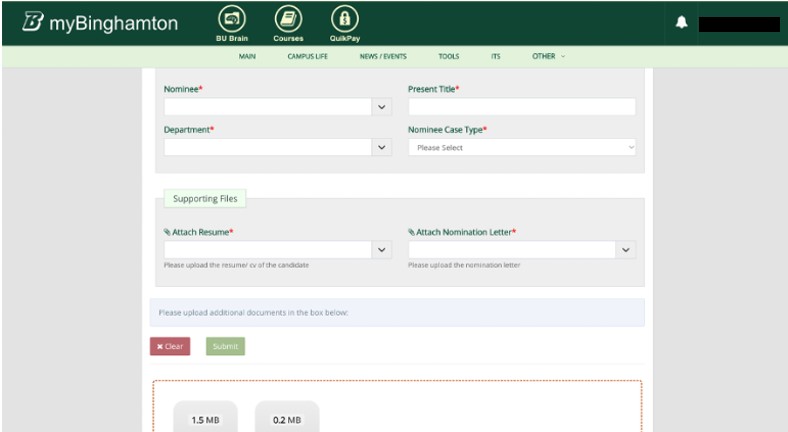Open the Attach Nomination Letter dropdown
The image size is (788, 432).
click(x=626, y=250)
